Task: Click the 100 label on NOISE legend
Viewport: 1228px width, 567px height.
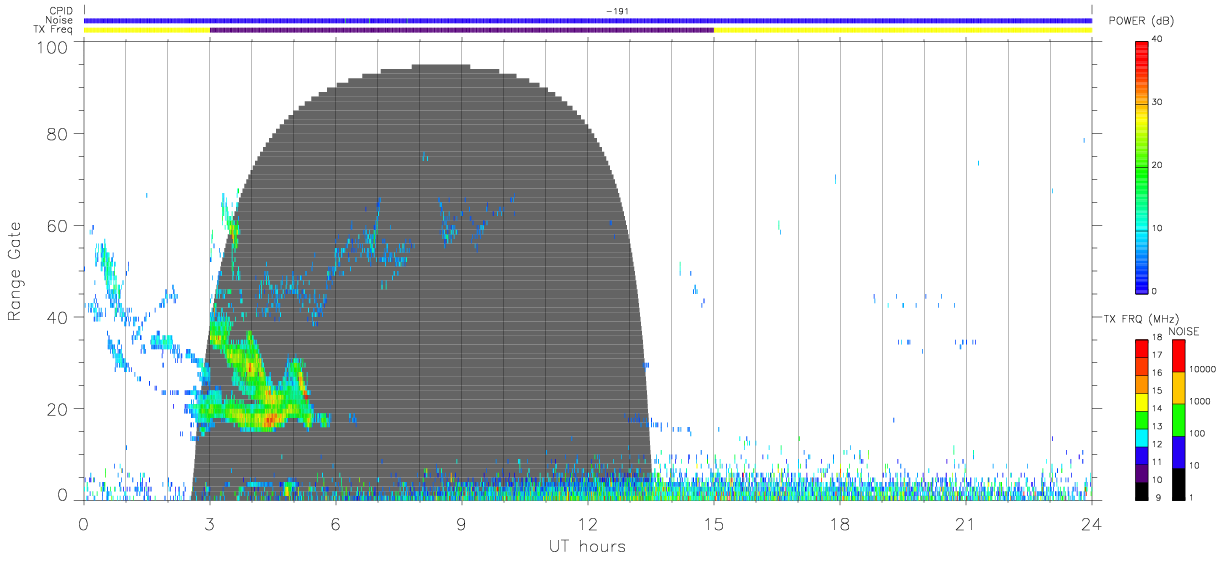Action: point(1197,433)
